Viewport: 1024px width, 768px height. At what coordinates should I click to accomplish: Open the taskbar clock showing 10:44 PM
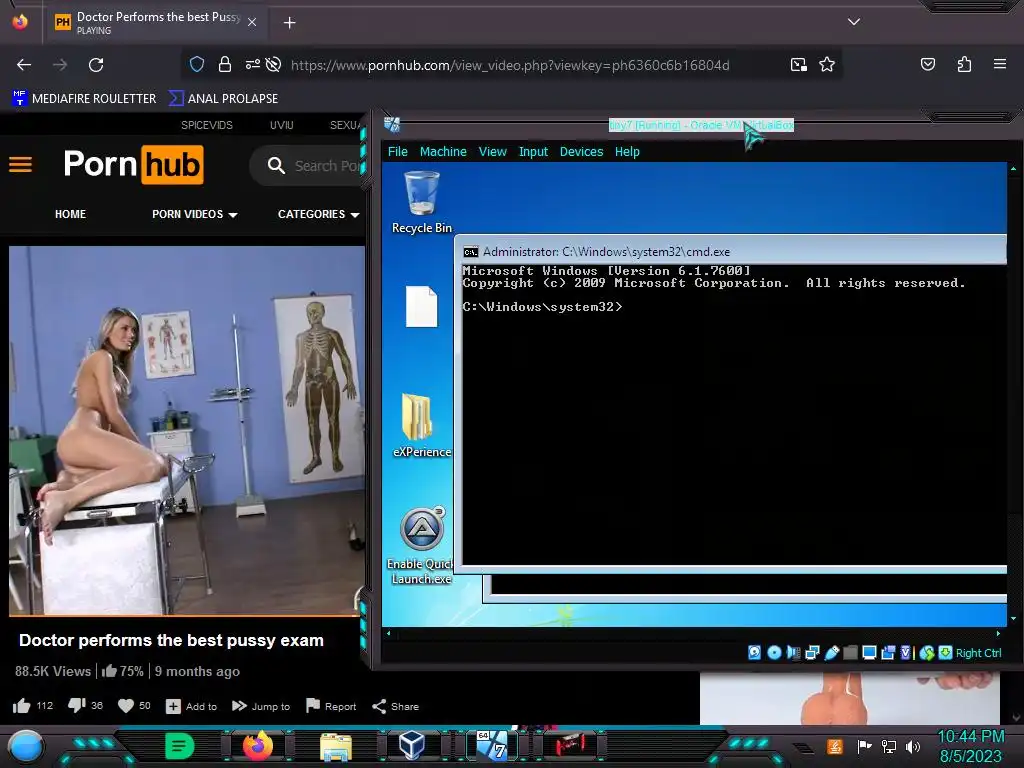[970, 746]
